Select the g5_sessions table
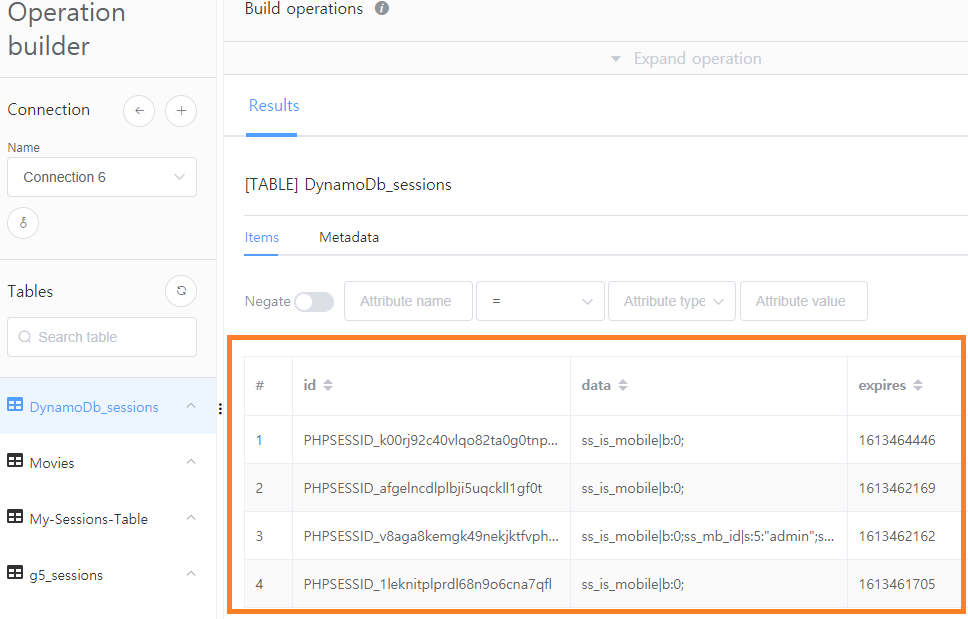The width and height of the screenshot is (968, 619). click(66, 575)
